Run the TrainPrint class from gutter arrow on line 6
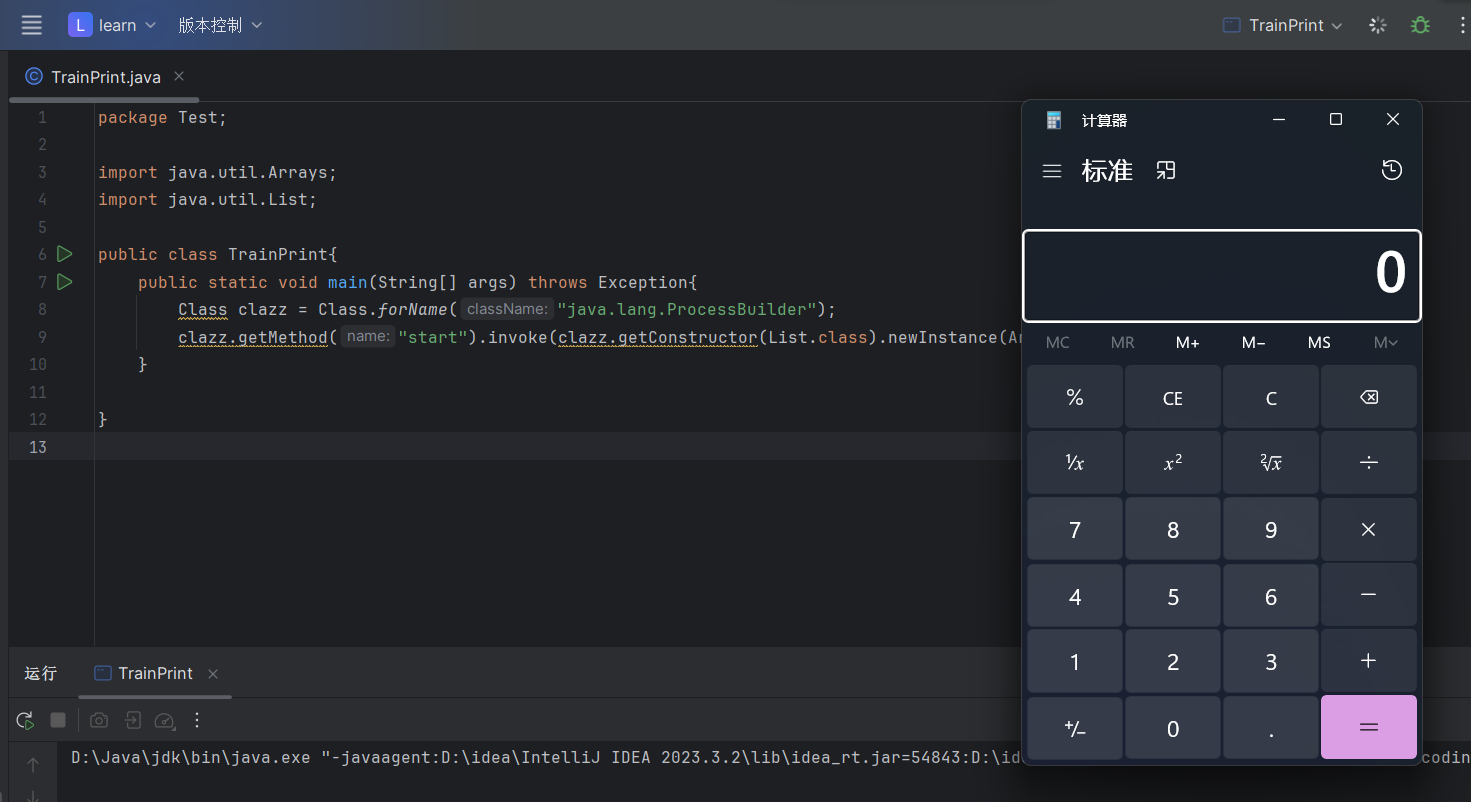 [x=65, y=254]
